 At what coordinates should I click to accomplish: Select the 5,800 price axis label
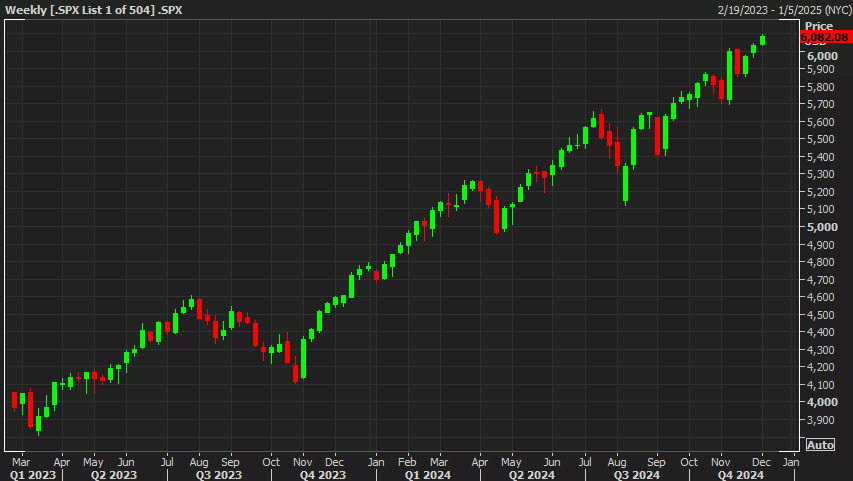[821, 87]
